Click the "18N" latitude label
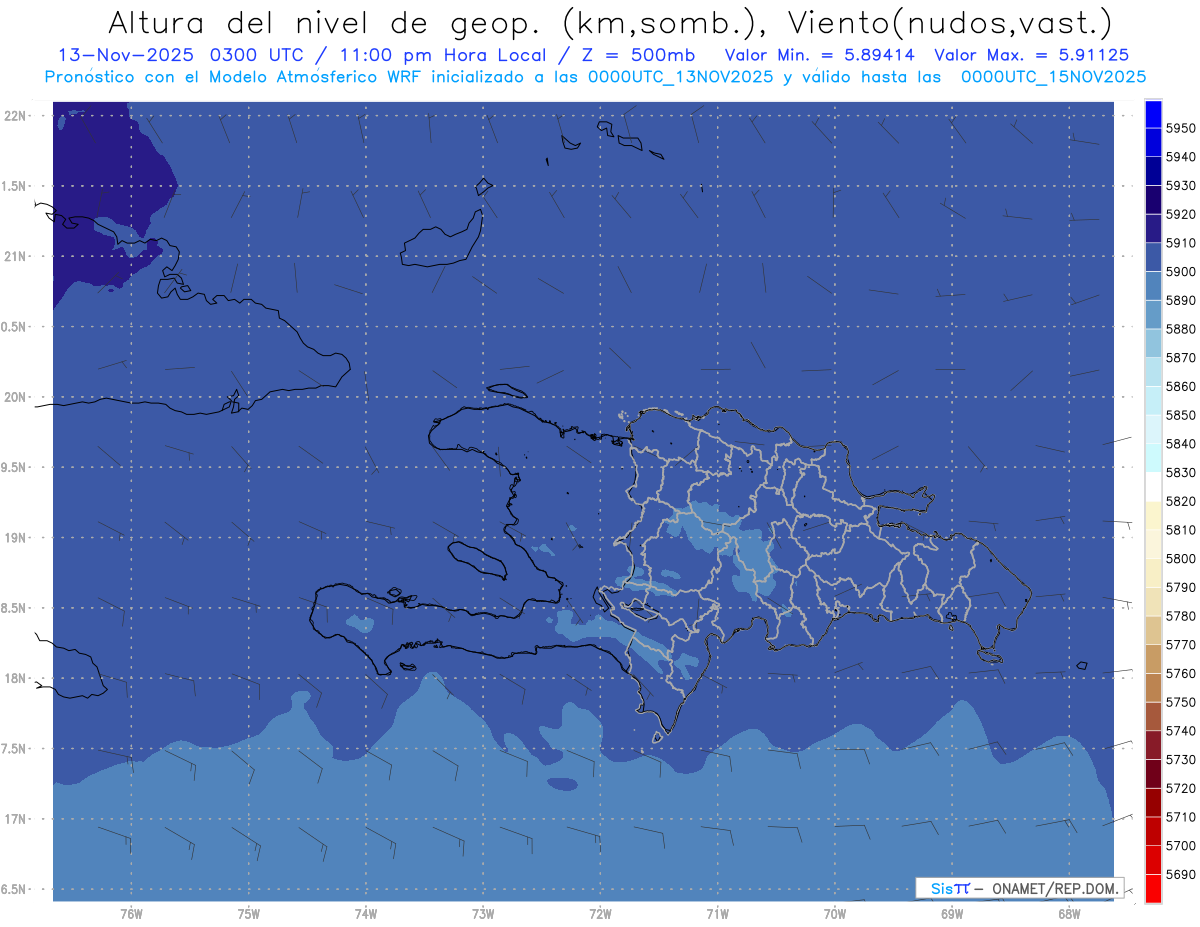The height and width of the screenshot is (927, 1200). click(x=16, y=678)
